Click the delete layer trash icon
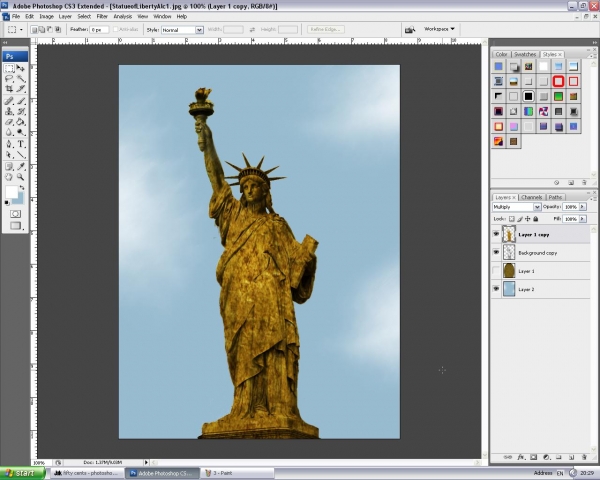This screenshot has height=480, width=600. coord(584,457)
